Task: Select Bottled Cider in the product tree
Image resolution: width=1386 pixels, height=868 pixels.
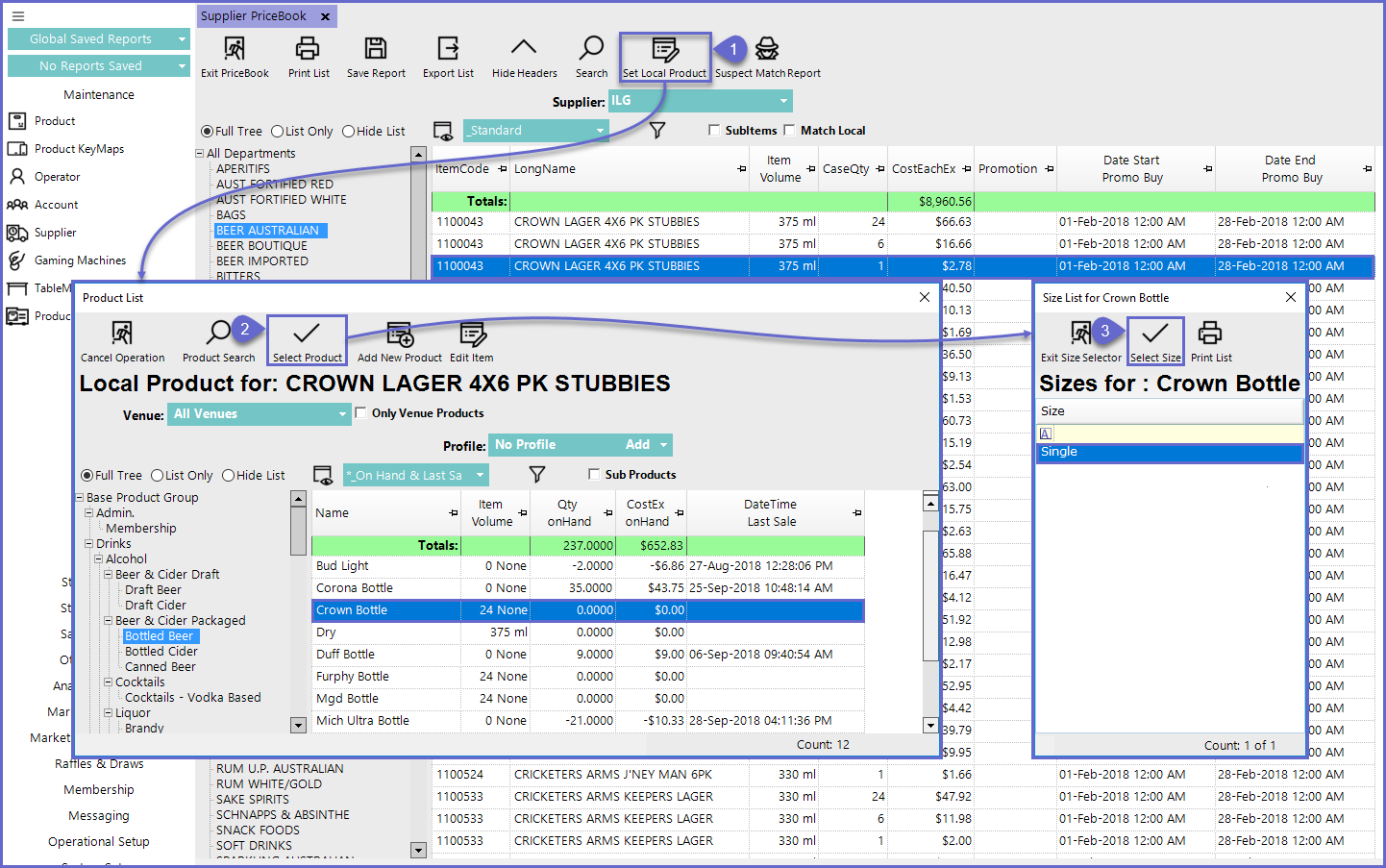Action: (161, 652)
